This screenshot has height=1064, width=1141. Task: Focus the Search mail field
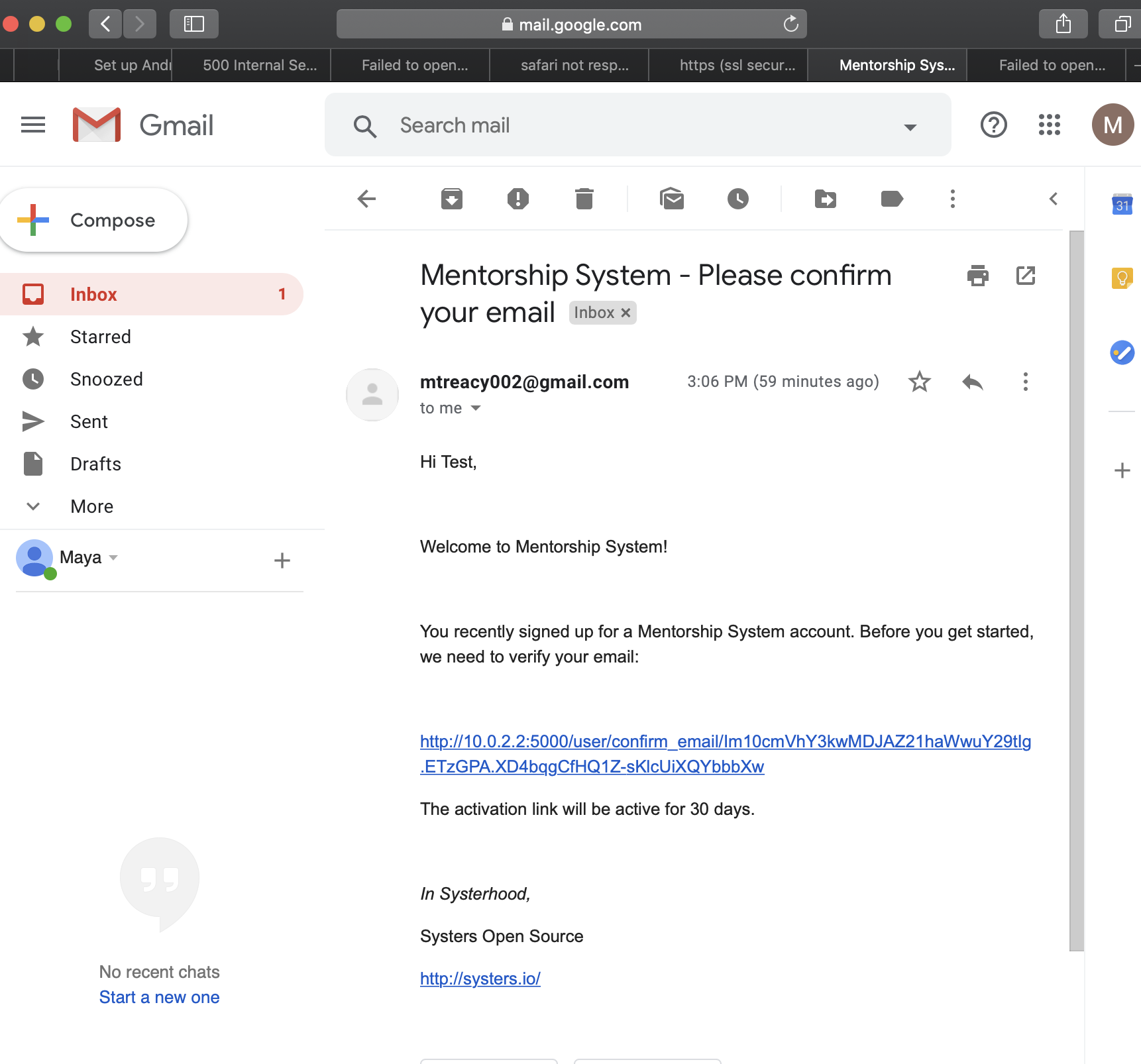point(638,125)
